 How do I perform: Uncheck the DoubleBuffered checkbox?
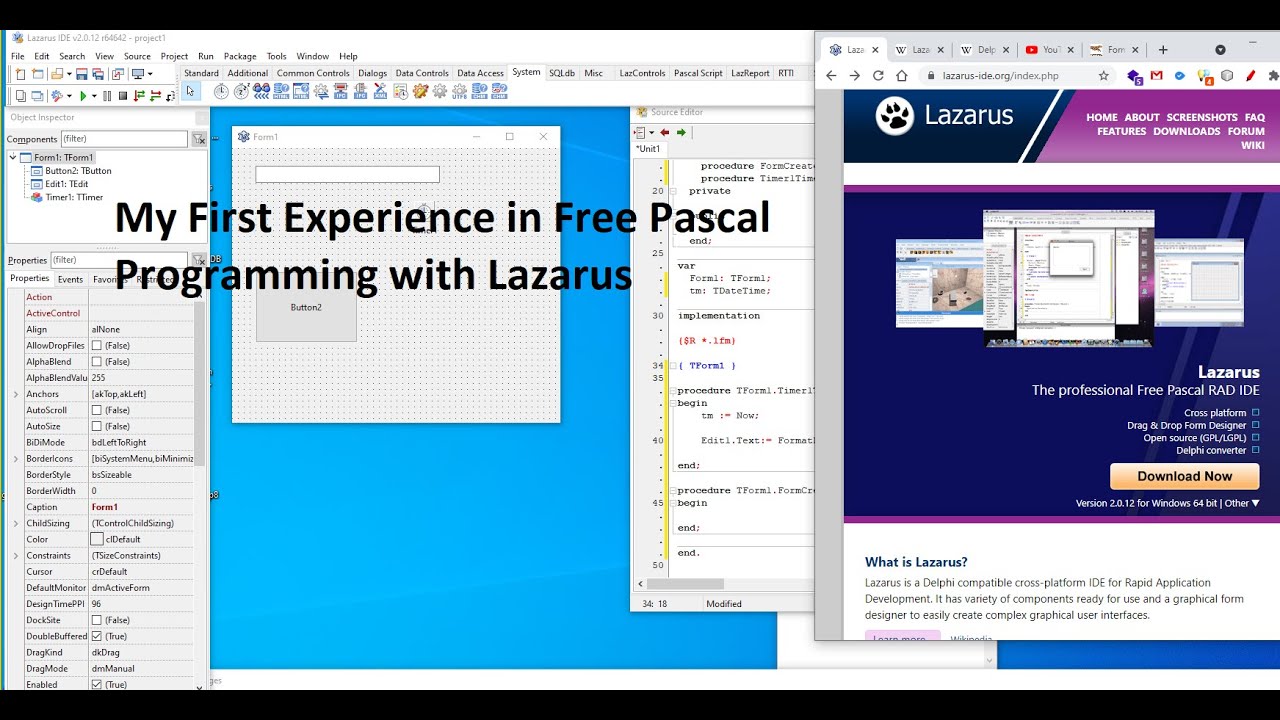coord(97,636)
